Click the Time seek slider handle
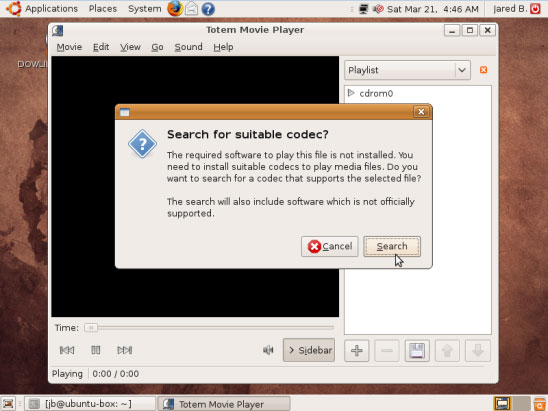This screenshot has width=548, height=411. (91, 327)
